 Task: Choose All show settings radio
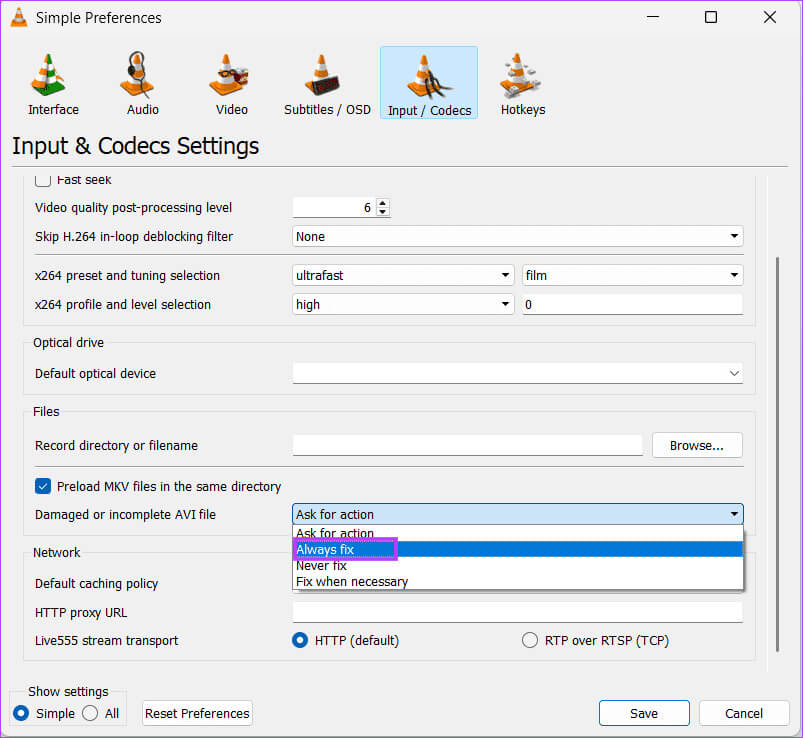point(90,713)
